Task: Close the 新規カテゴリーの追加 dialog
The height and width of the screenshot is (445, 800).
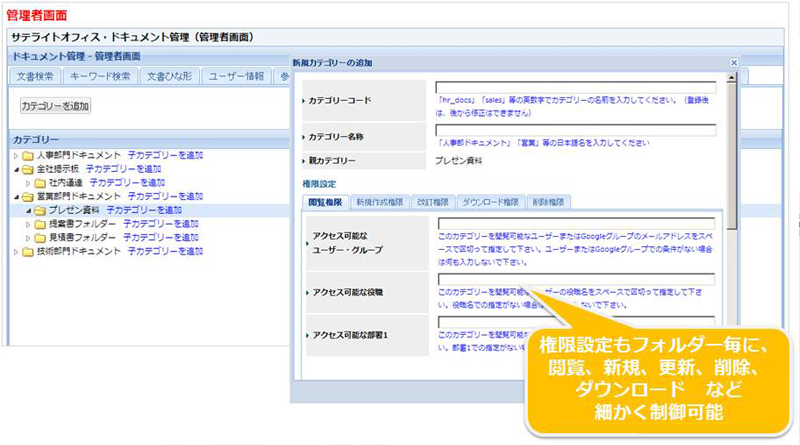Action: (734, 62)
